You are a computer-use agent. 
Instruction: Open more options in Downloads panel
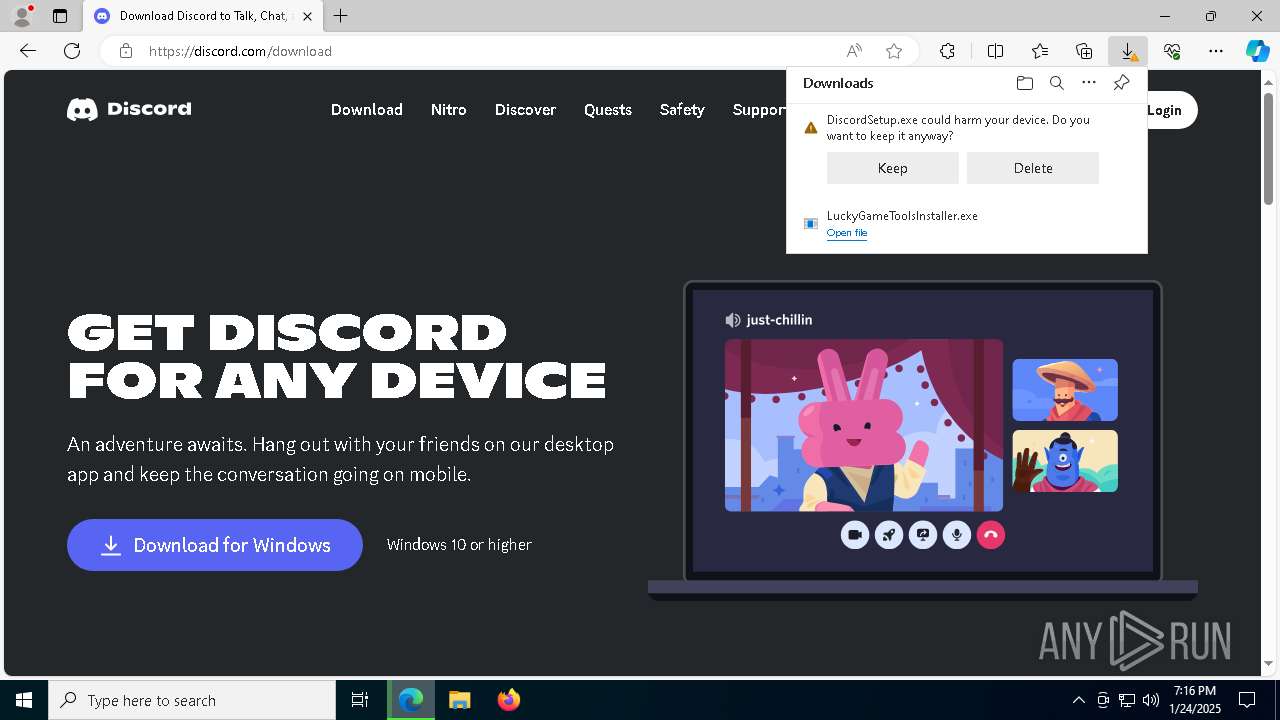point(1089,83)
